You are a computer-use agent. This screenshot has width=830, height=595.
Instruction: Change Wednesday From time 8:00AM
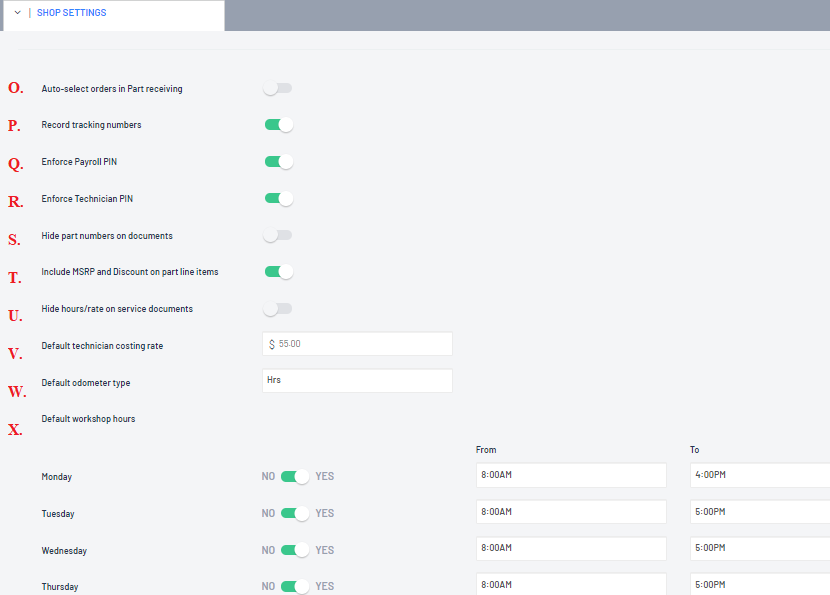click(x=571, y=548)
